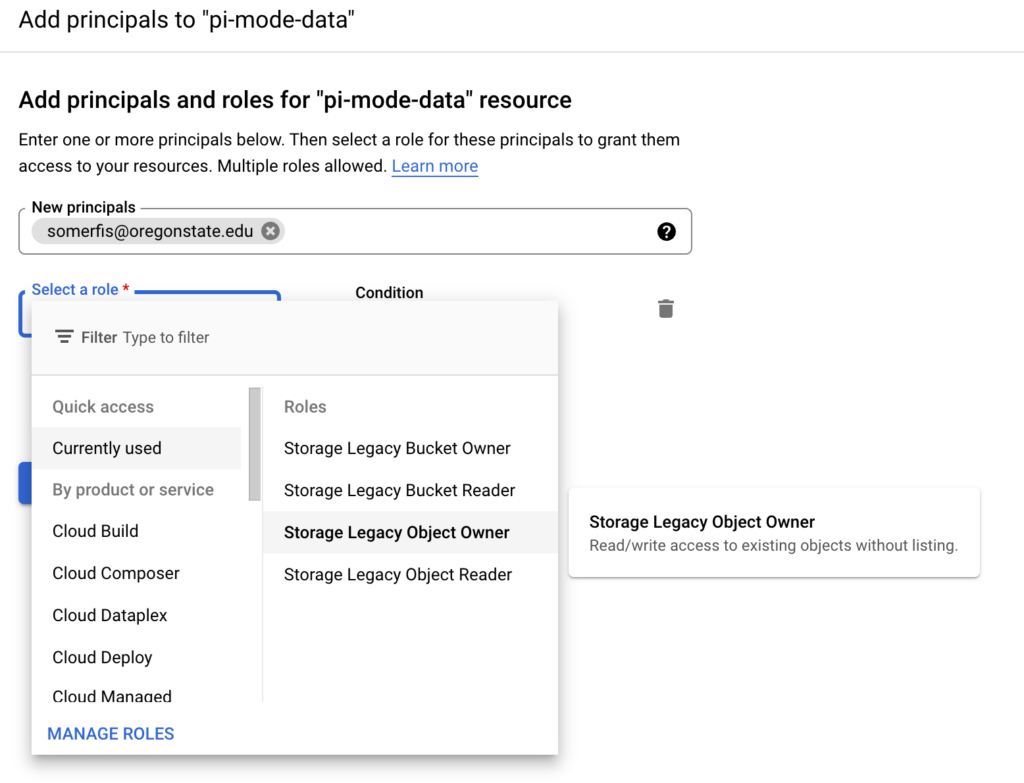Image resolution: width=1024 pixels, height=783 pixels.
Task: Open the New principals help icon
Action: click(666, 232)
